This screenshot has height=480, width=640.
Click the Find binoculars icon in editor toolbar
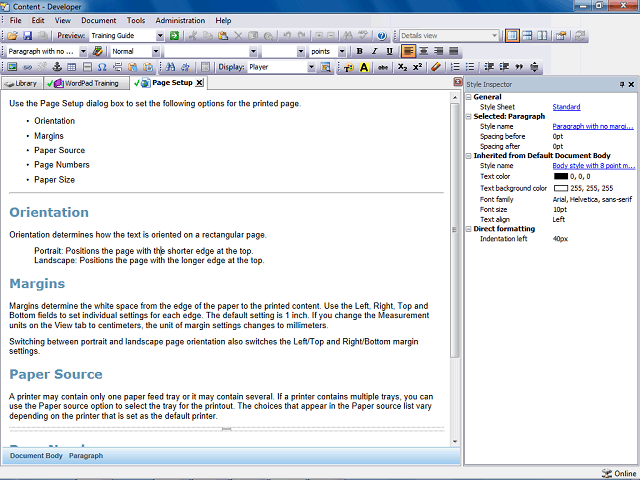click(x=170, y=67)
